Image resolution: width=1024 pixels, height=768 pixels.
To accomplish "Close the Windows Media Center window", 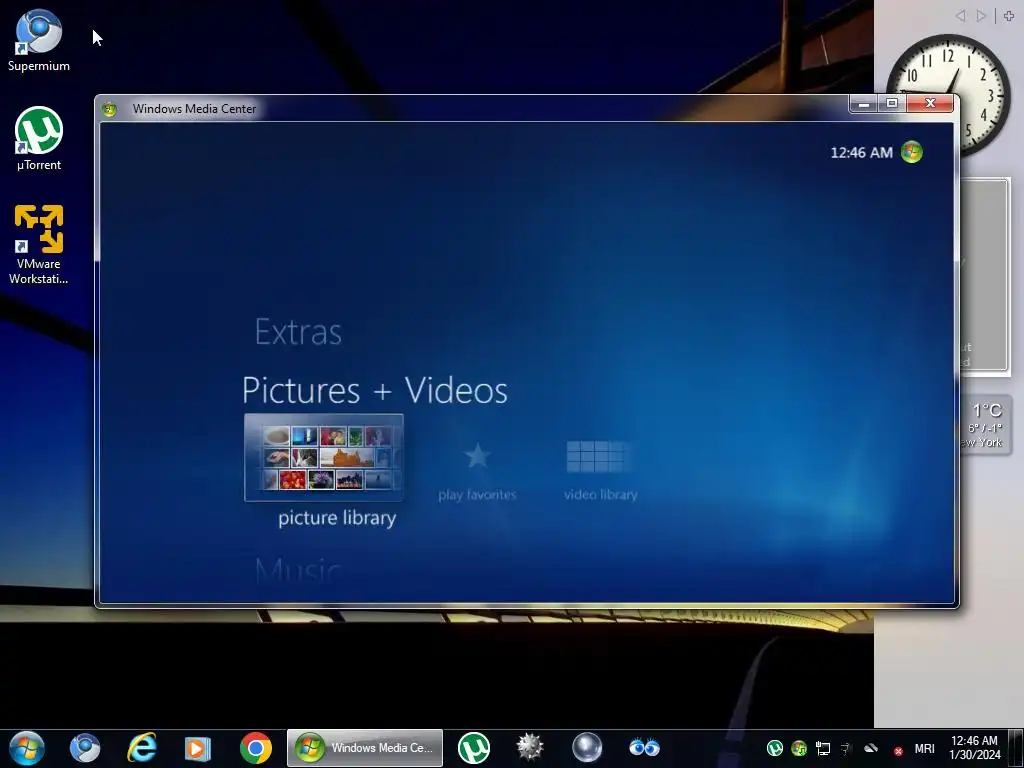I will (x=930, y=104).
